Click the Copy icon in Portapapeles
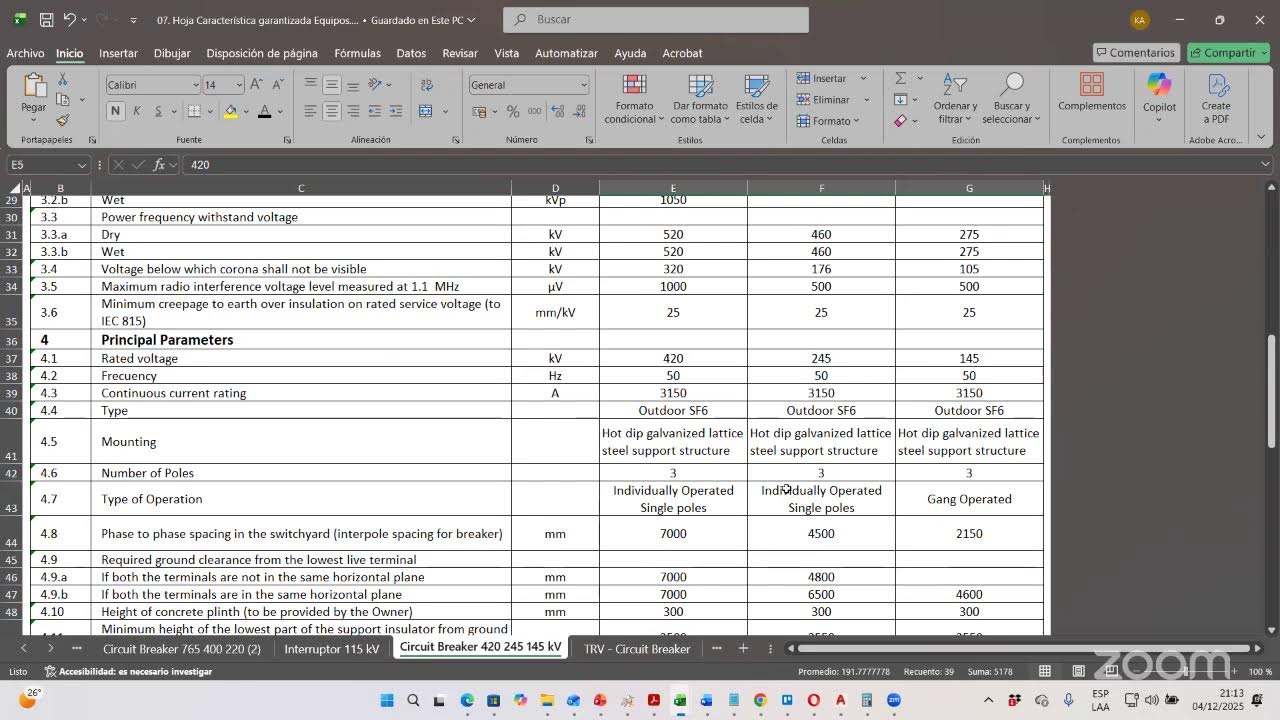1280x720 pixels. [x=62, y=100]
